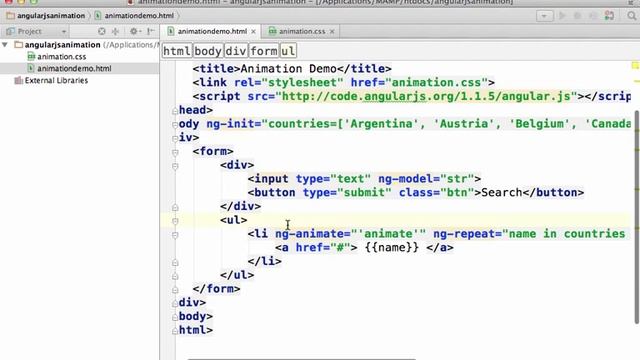
Task: Click fold marker at closing /form tag
Action: pyautogui.click(x=175, y=290)
